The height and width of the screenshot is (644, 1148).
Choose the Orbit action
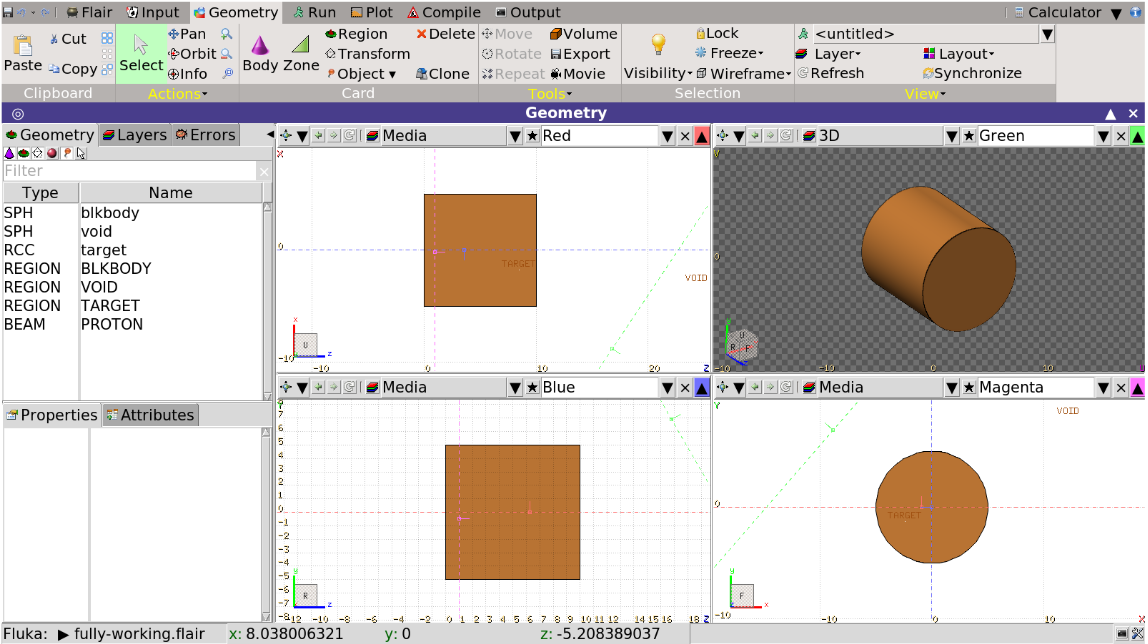point(193,53)
